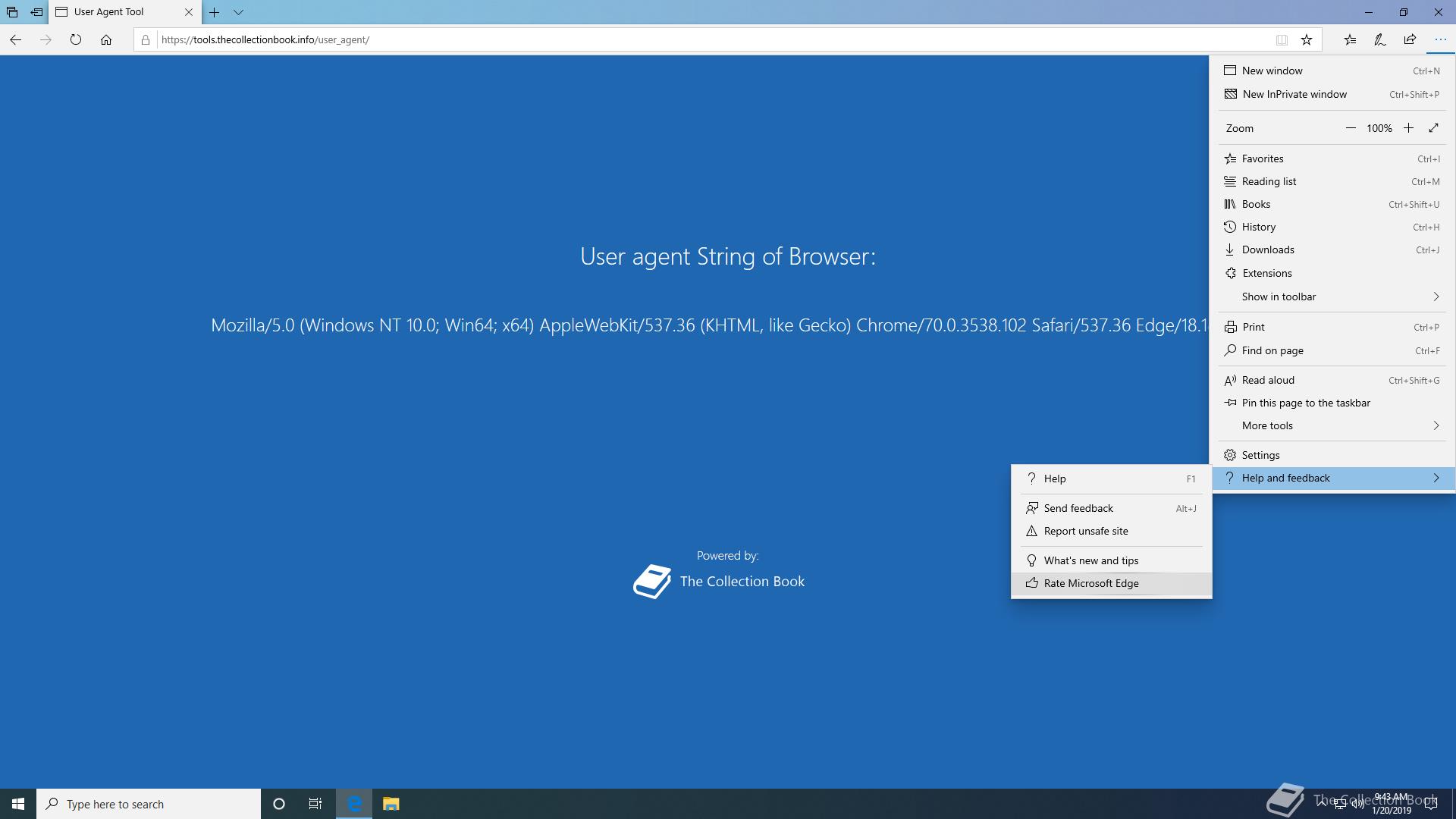
Task: Open the Favorites hub icon
Action: point(1350,39)
